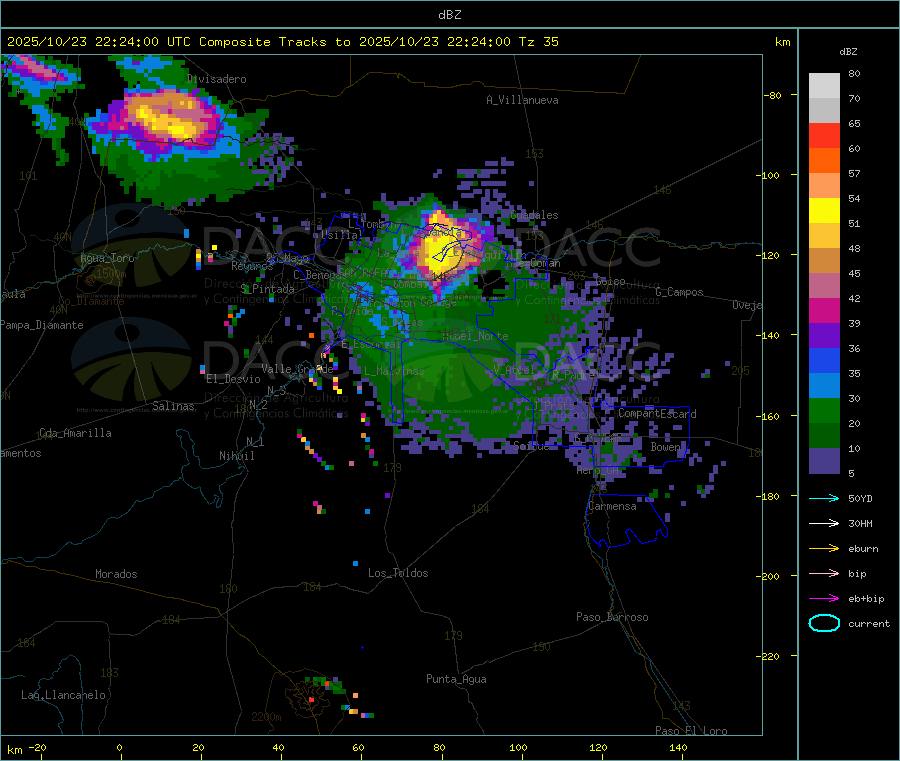Click the 'Nihuil' map label
Viewport: 900px width, 761px height.
coord(237,456)
